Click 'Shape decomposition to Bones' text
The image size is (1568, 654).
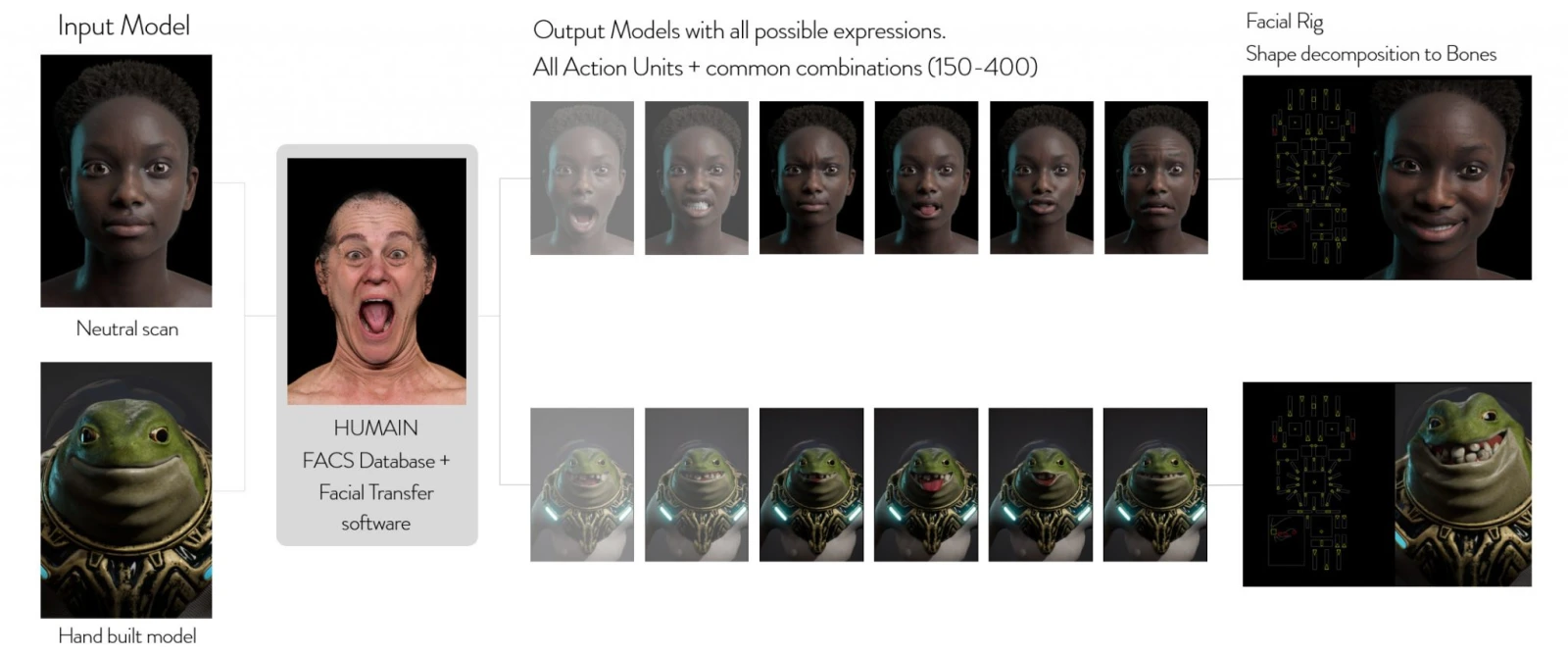point(1370,54)
